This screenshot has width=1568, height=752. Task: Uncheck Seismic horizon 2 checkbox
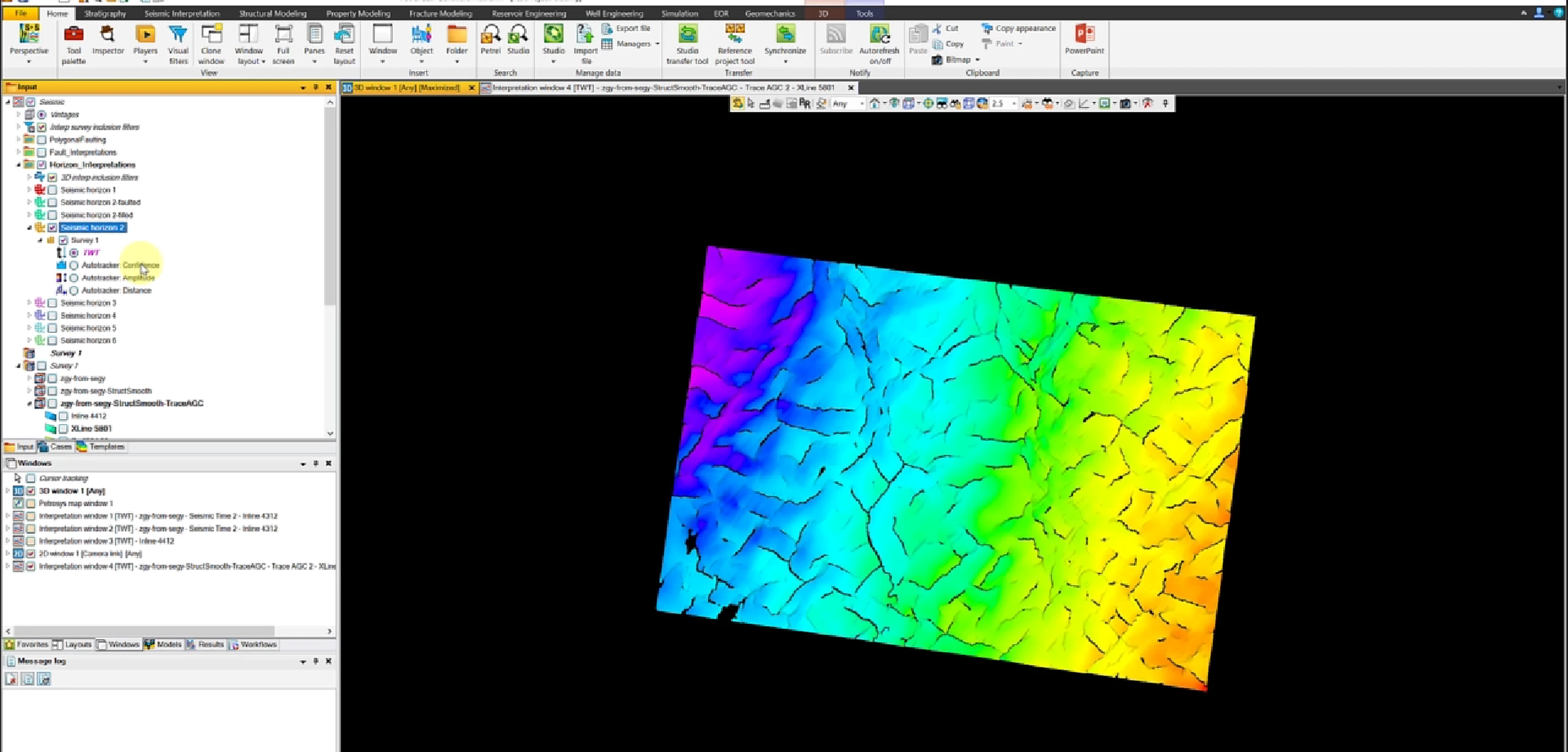(x=53, y=227)
